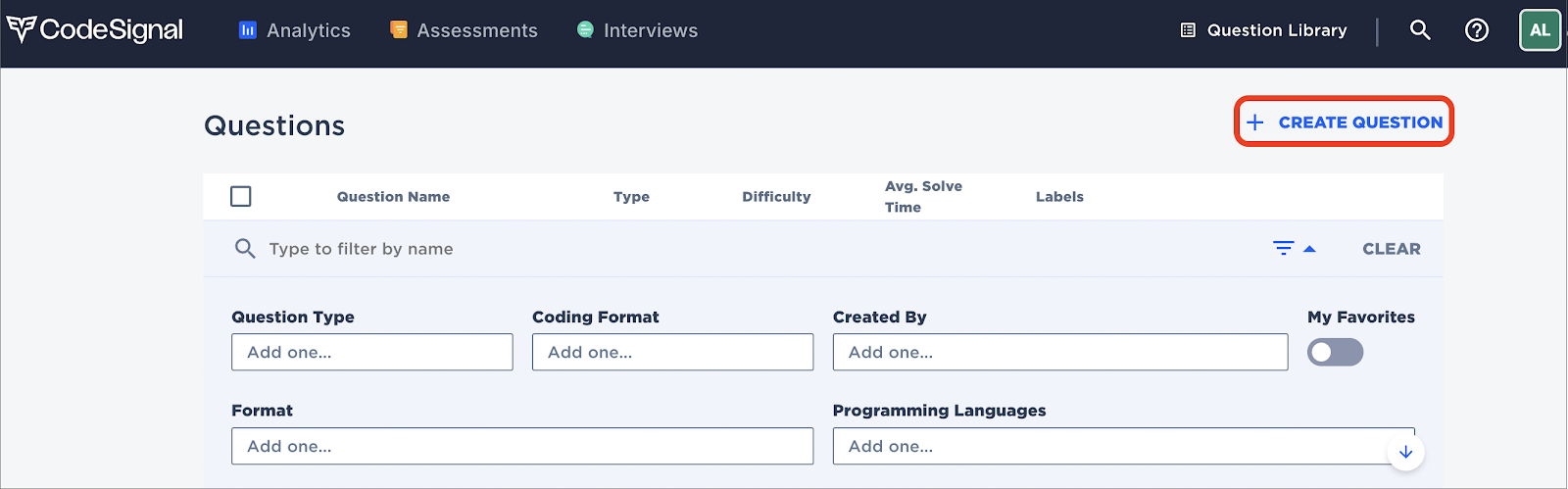Click the CodeSignal logo
This screenshot has height=489, width=1568.
[95, 30]
